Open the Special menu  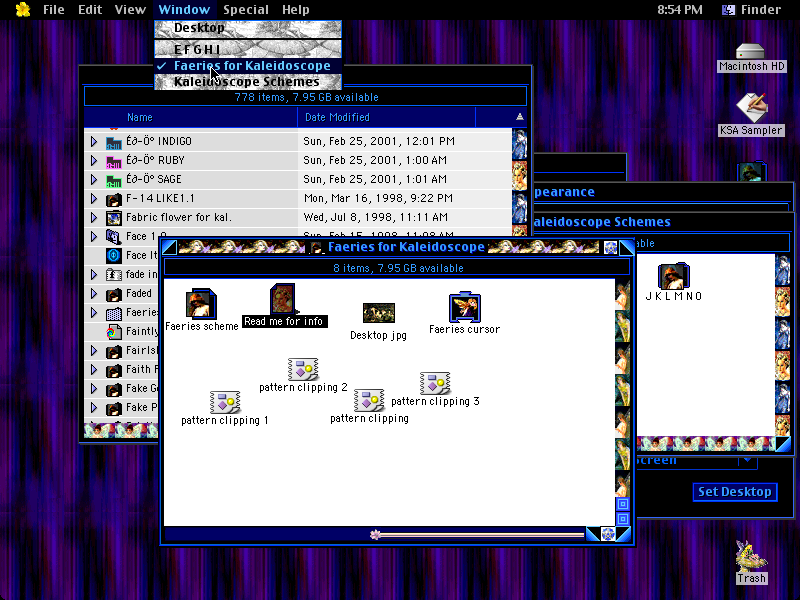[246, 10]
